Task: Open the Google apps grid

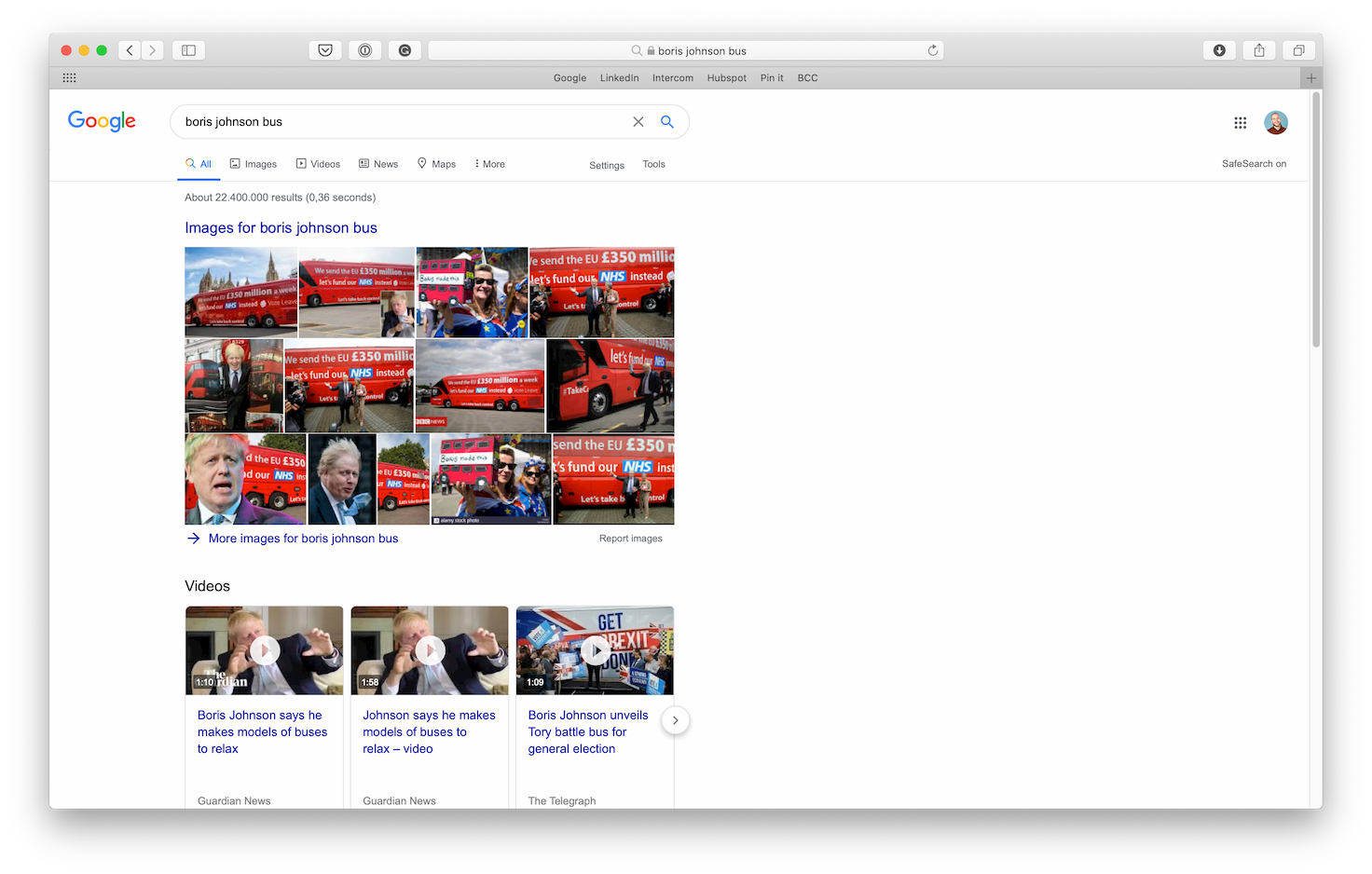Action: 1240,122
